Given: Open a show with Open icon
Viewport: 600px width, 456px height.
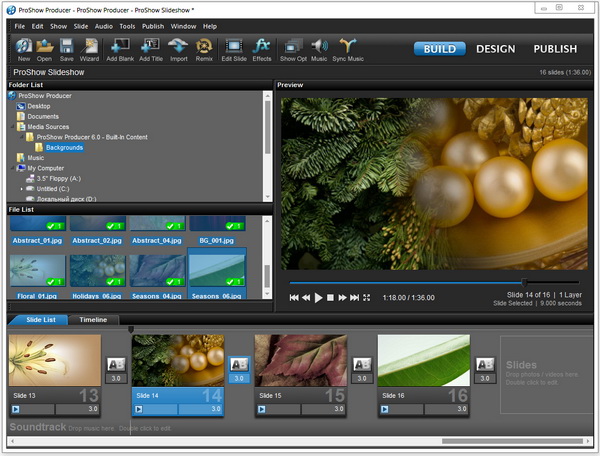Looking at the screenshot, I should 44,50.
